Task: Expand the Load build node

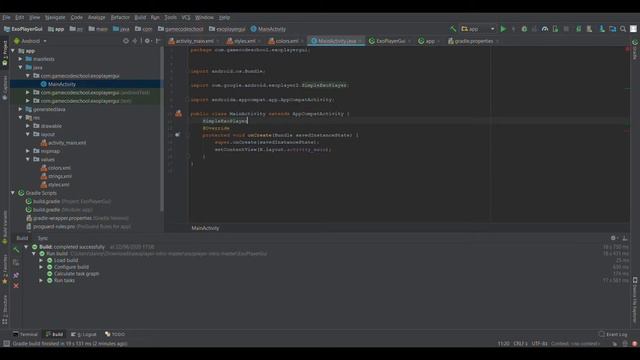Action: point(41,260)
